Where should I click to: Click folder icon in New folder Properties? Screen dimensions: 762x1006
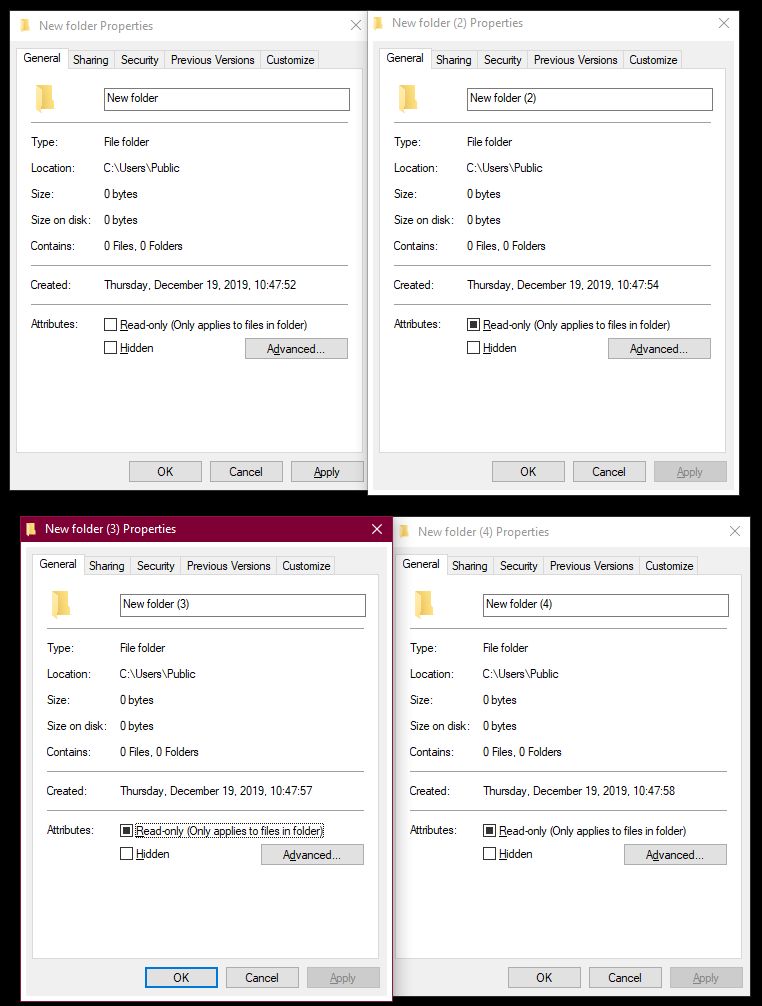click(x=44, y=98)
